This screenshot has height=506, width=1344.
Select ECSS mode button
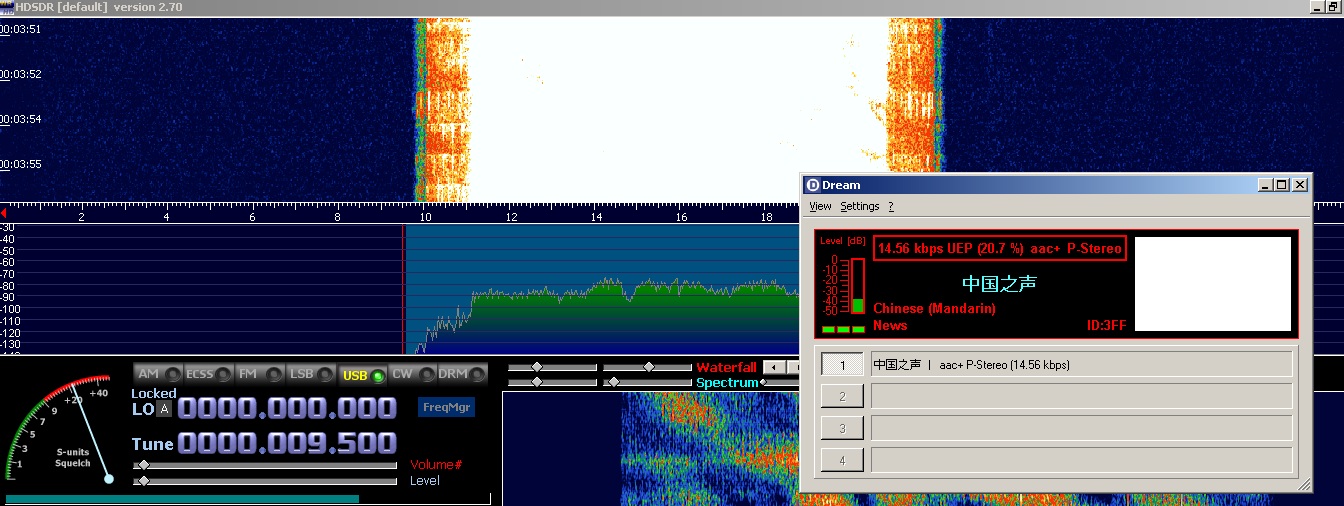(x=209, y=374)
